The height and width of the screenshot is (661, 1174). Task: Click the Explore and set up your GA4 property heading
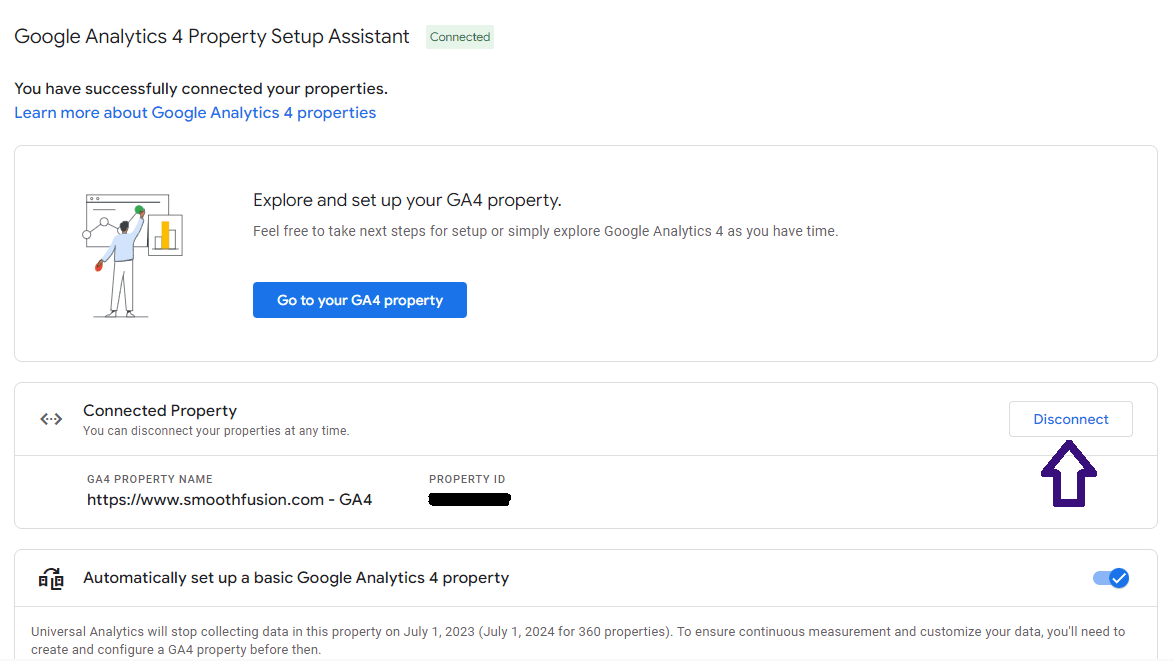coord(407,201)
